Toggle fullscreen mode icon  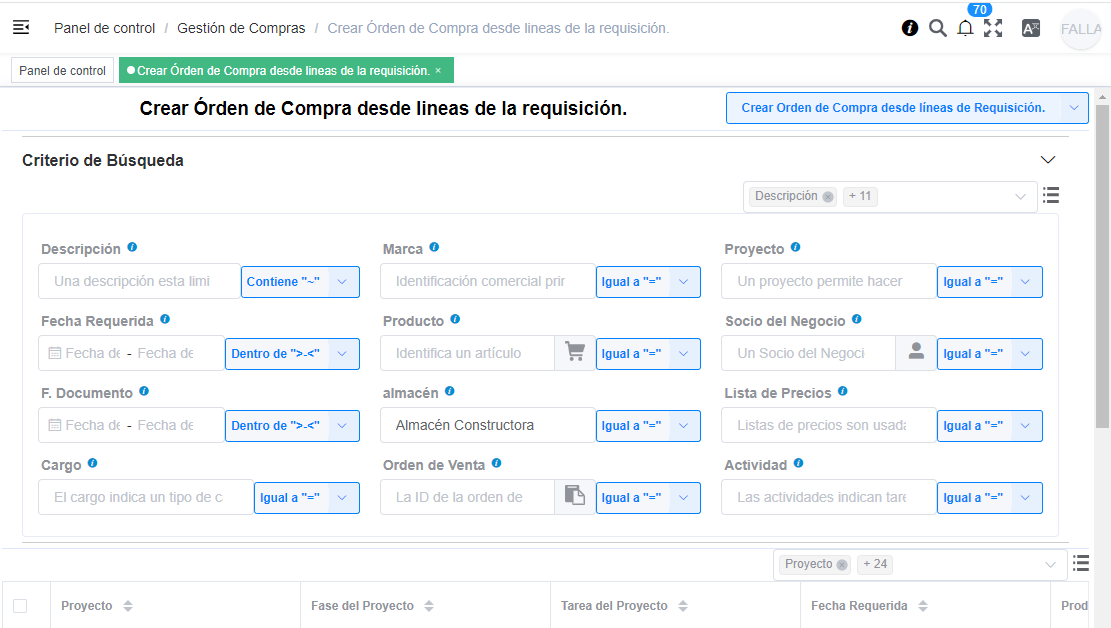coord(993,28)
